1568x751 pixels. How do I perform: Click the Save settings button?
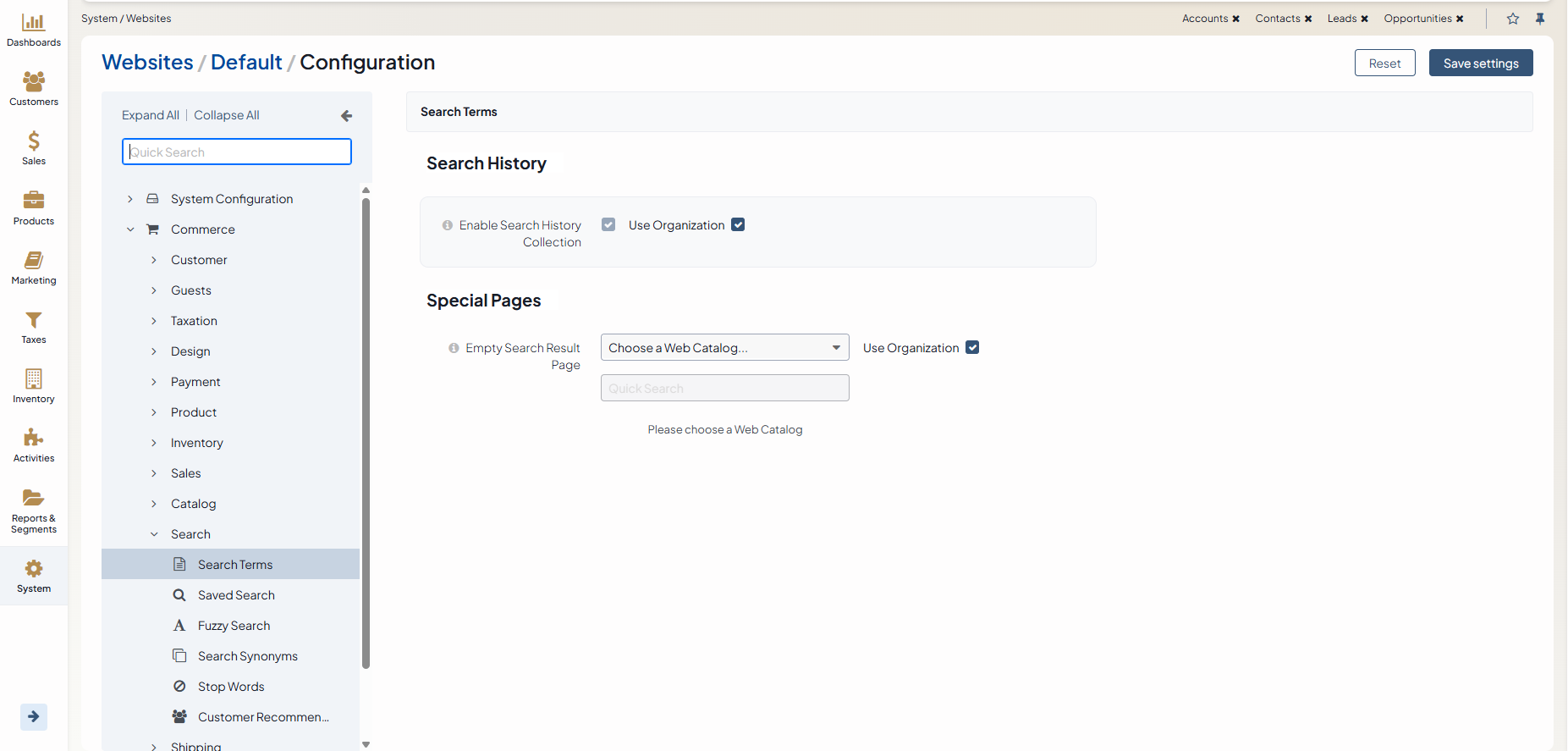1480,64
